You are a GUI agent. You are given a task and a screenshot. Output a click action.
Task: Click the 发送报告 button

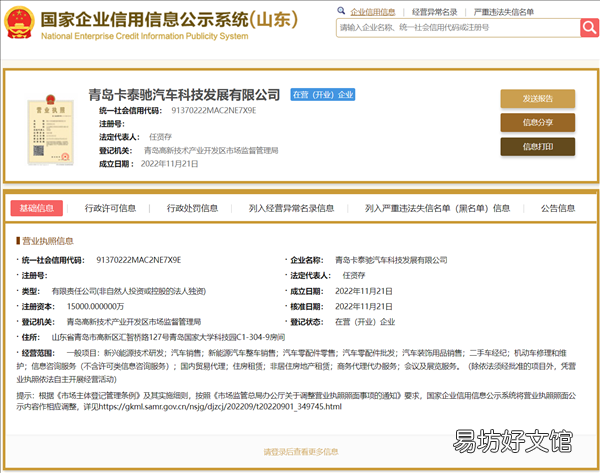point(538,99)
